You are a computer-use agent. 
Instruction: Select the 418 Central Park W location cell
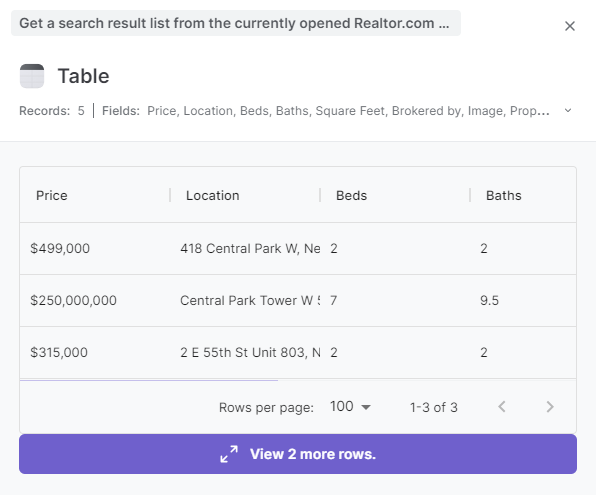pyautogui.click(x=245, y=249)
